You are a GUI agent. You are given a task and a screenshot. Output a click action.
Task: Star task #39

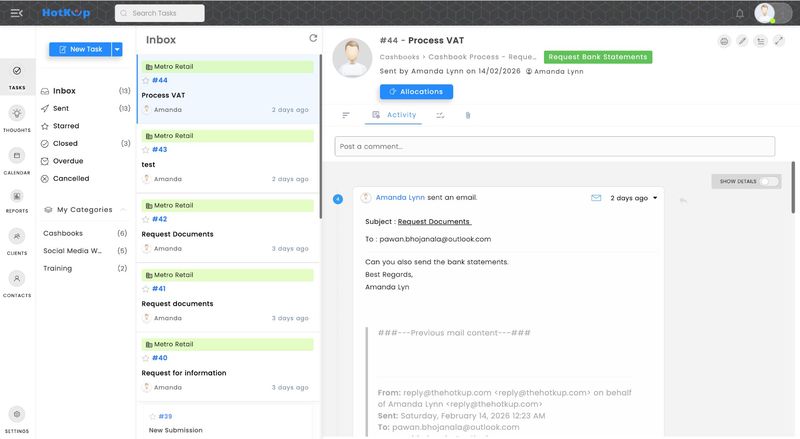[152, 417]
